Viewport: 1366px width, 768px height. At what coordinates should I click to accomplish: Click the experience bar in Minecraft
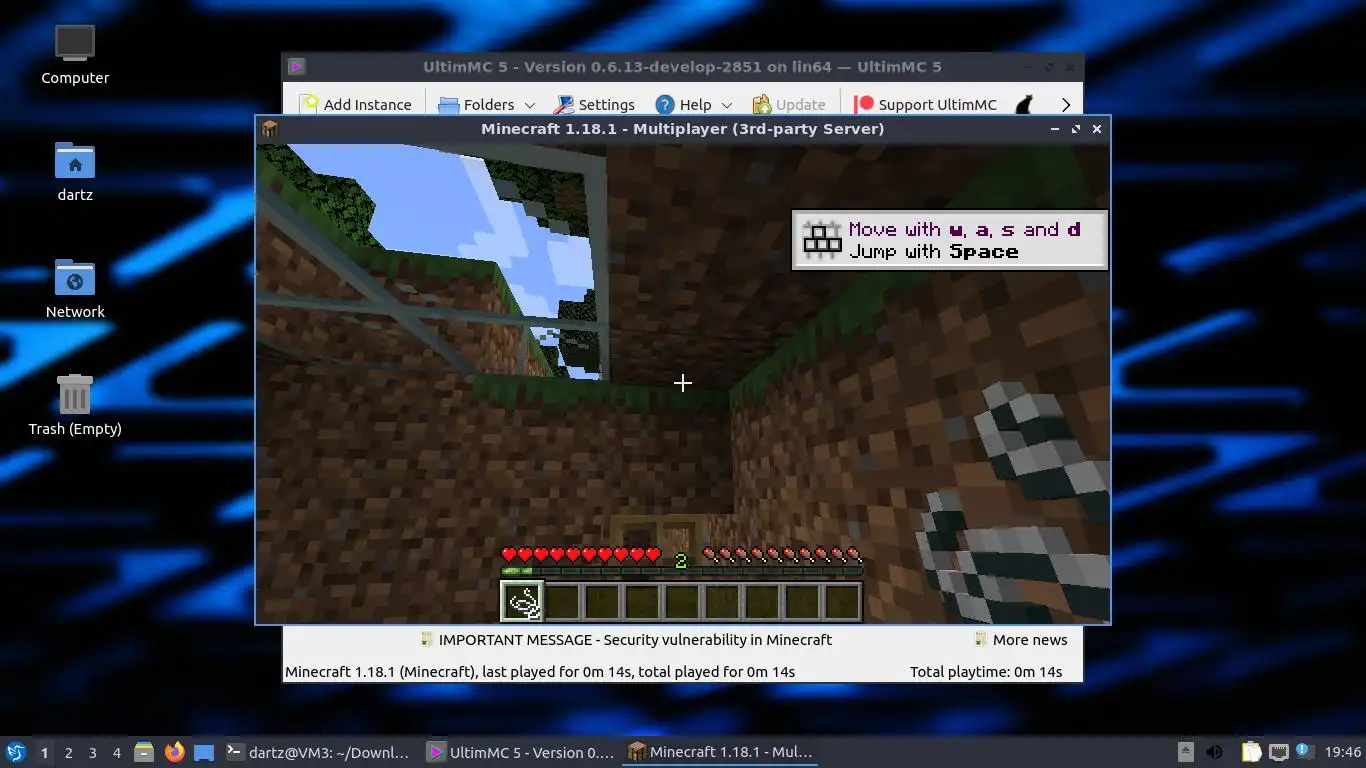coord(681,572)
